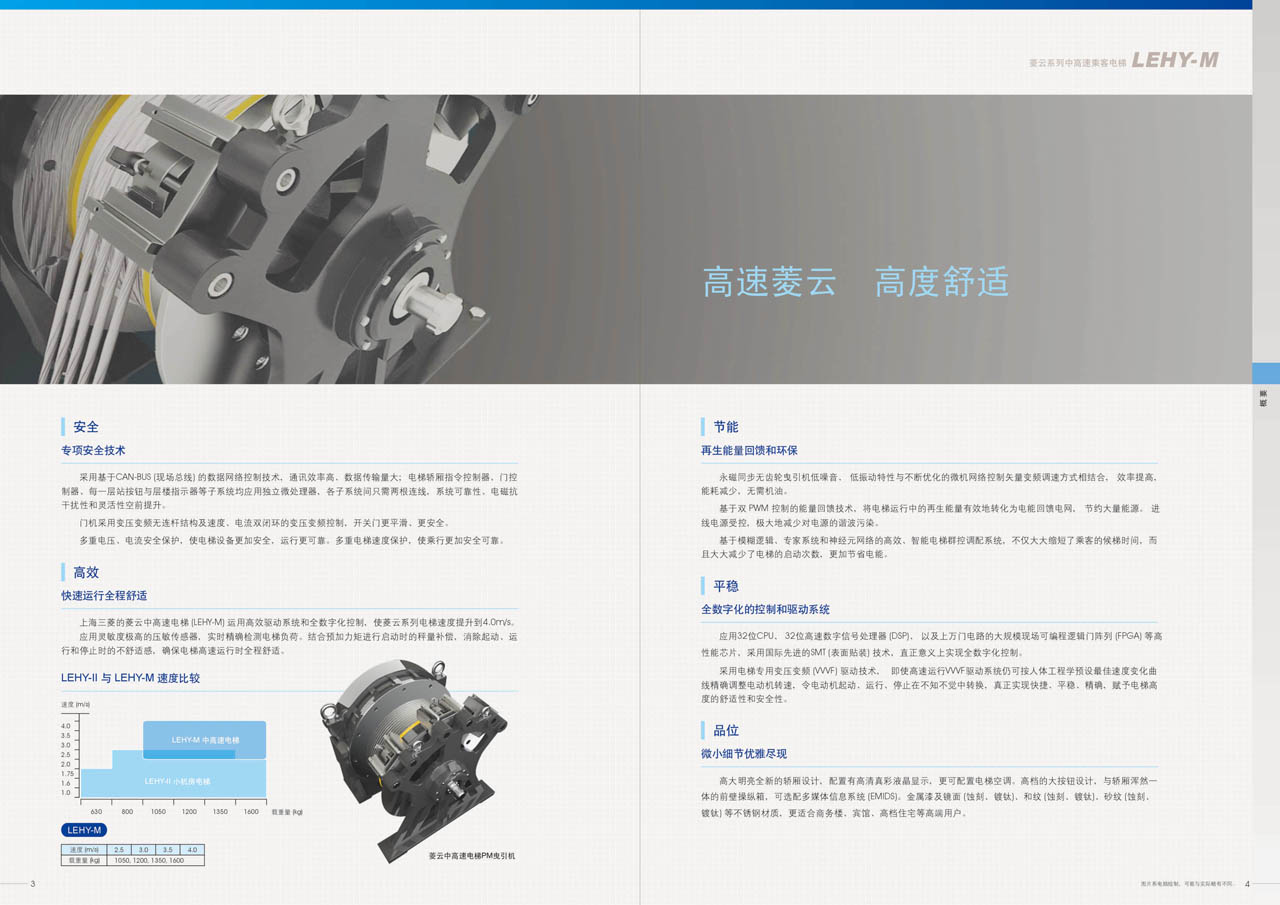Click the paragraph starting 采用电梯专用变压变频 (VVVF)

930,684
